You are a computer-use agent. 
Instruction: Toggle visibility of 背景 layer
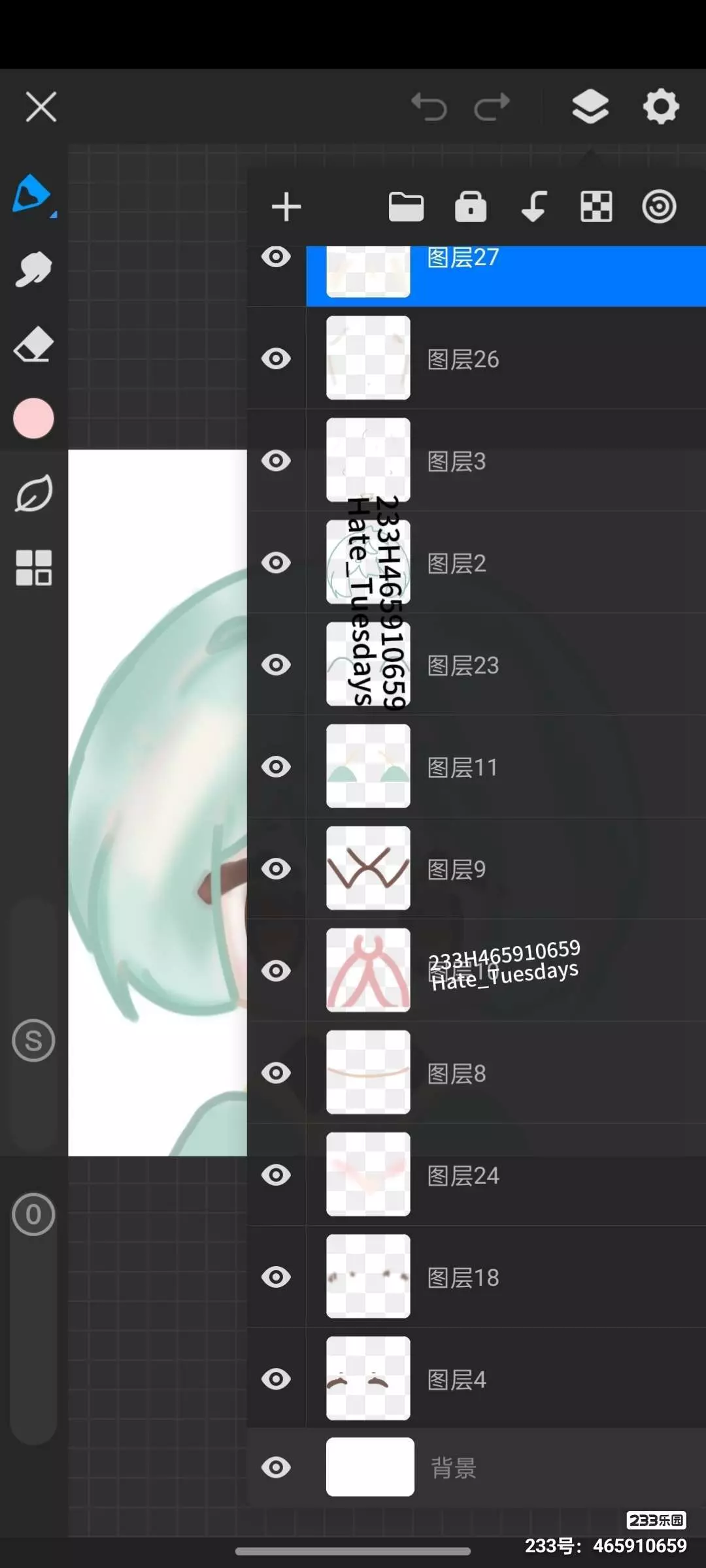tap(276, 1467)
